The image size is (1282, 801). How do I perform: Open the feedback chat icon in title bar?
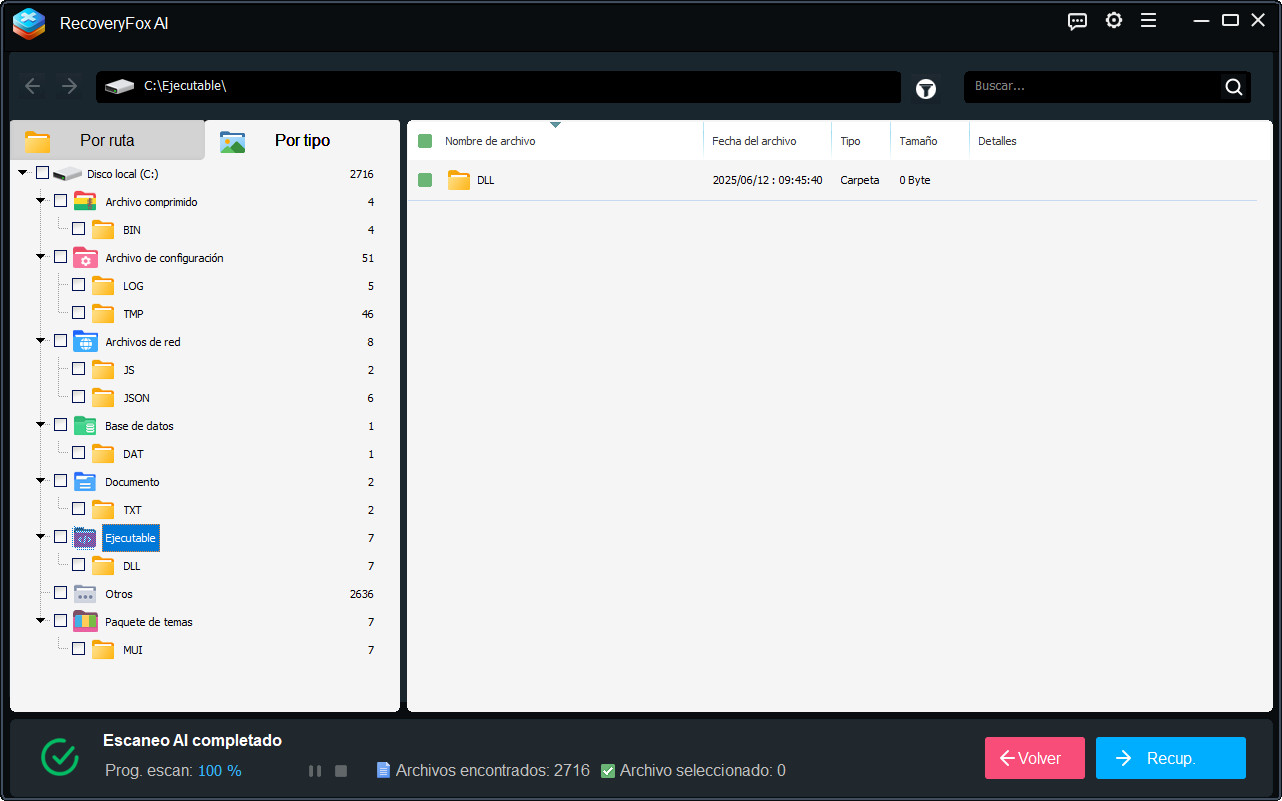(x=1077, y=20)
